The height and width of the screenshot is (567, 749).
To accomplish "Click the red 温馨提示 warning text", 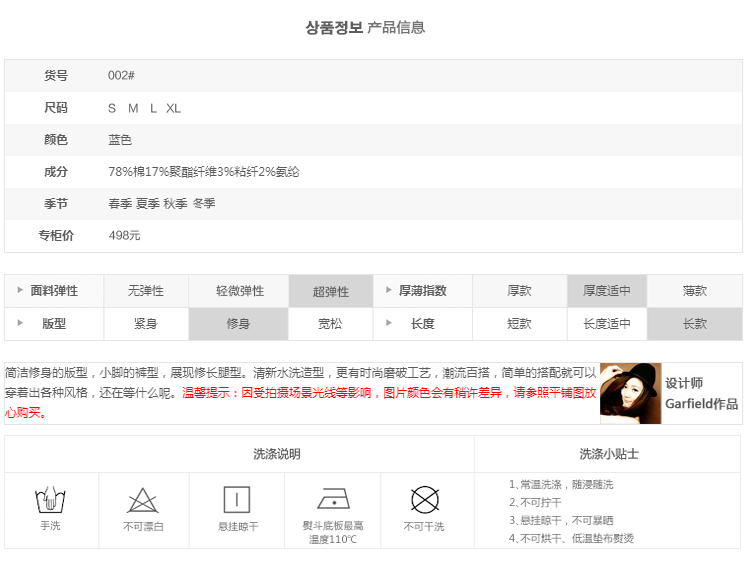I will point(300,402).
